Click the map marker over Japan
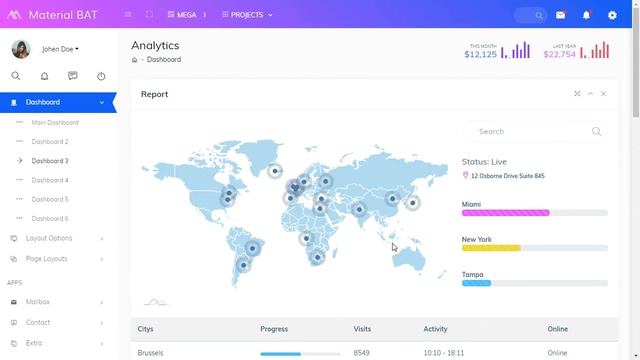The width and height of the screenshot is (640, 360). click(x=413, y=203)
